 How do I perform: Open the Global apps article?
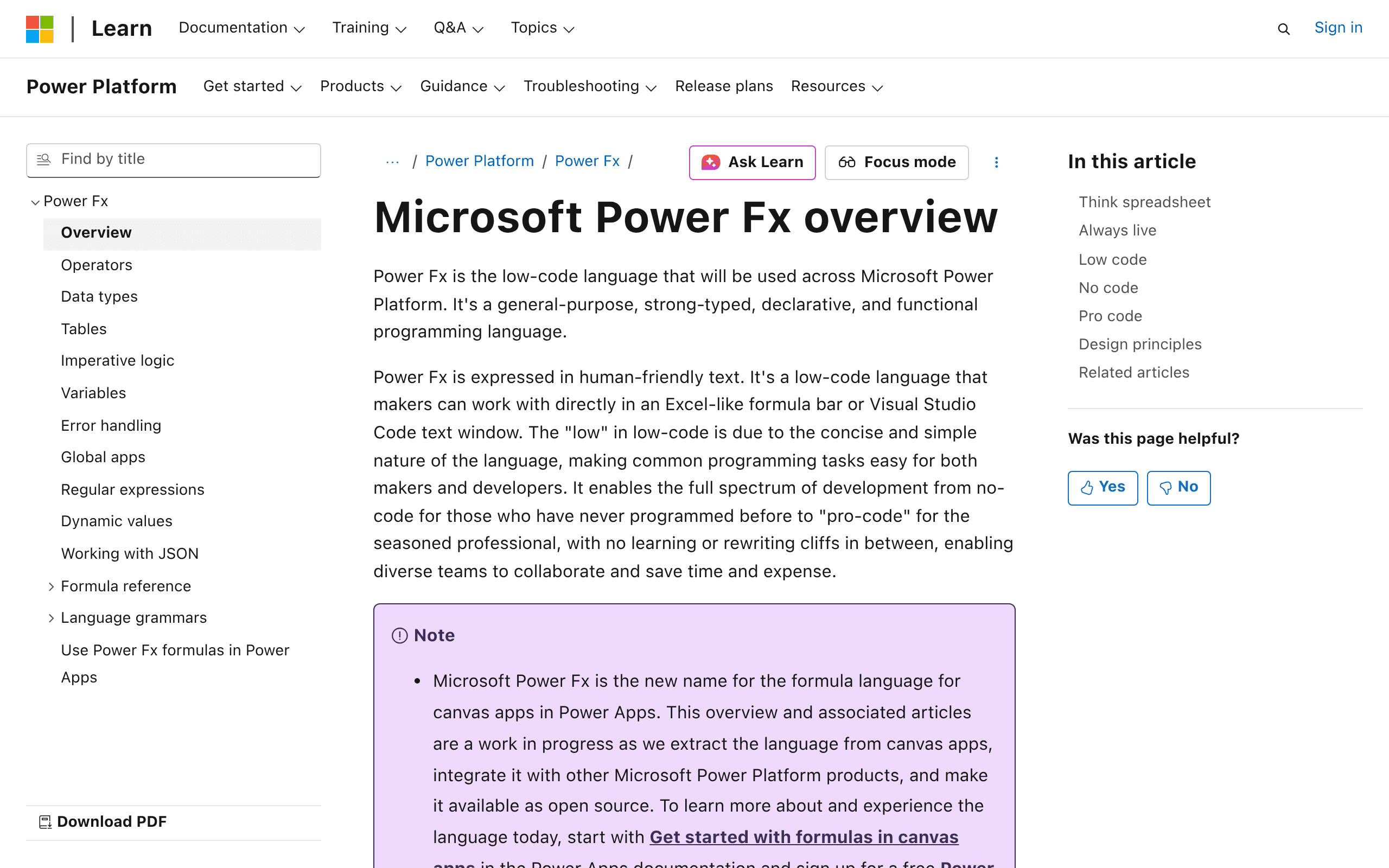pos(103,457)
